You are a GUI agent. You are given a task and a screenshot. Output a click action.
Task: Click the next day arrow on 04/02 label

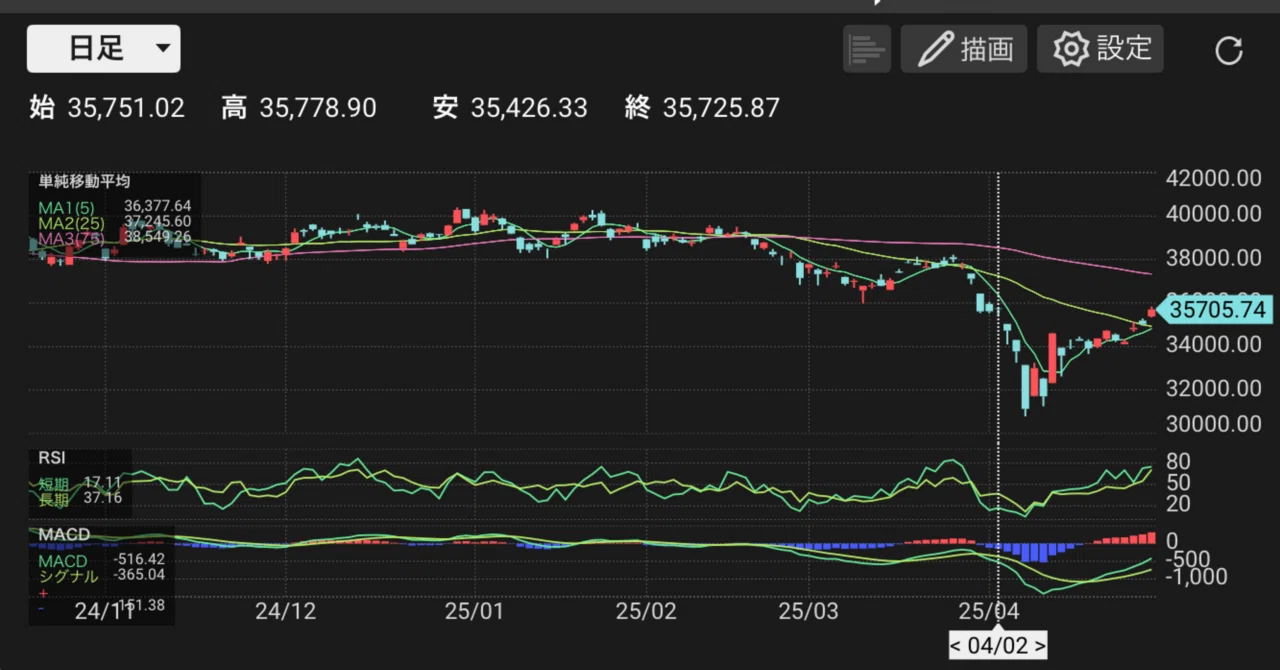click(1040, 646)
